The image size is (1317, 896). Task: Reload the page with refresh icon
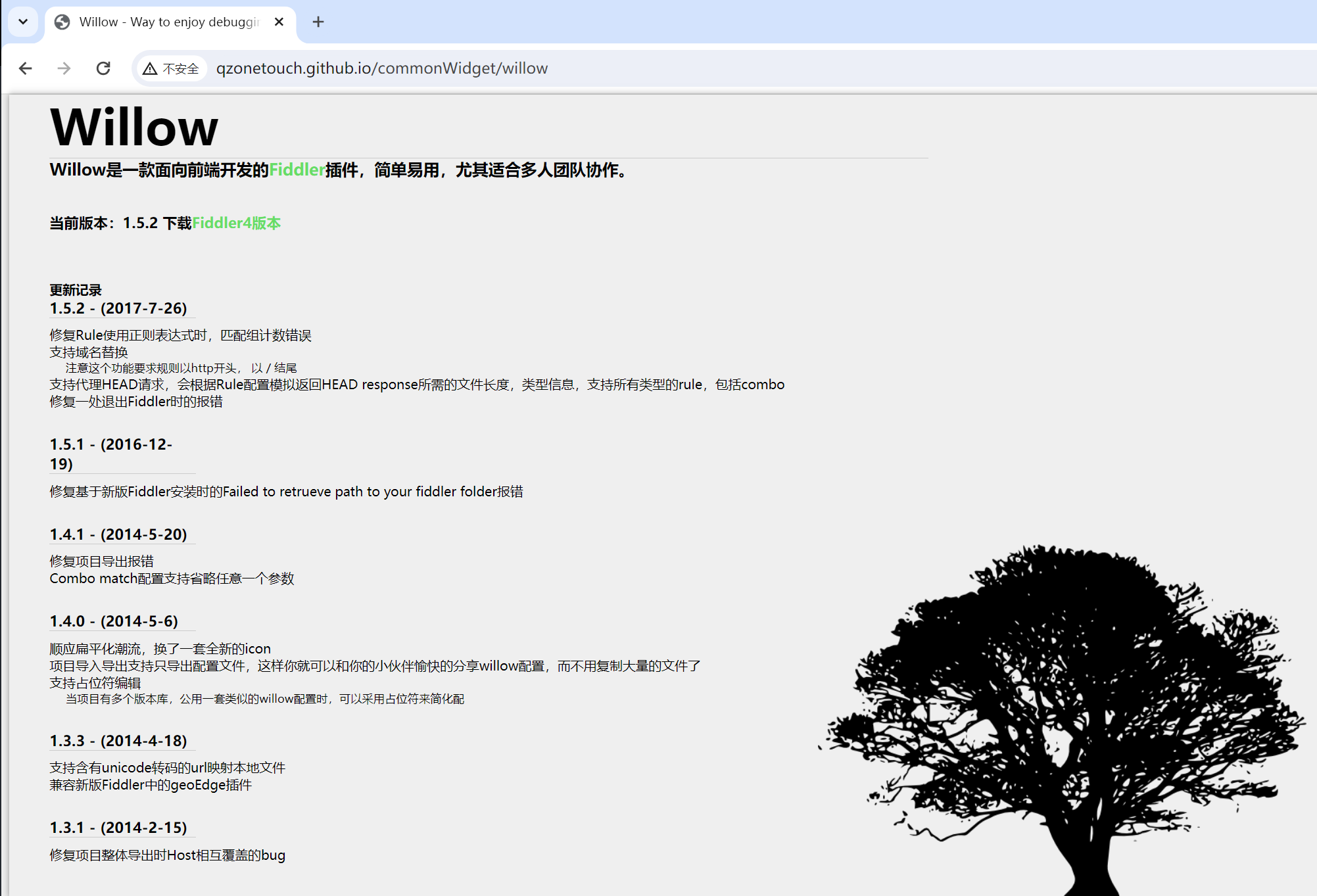103,68
